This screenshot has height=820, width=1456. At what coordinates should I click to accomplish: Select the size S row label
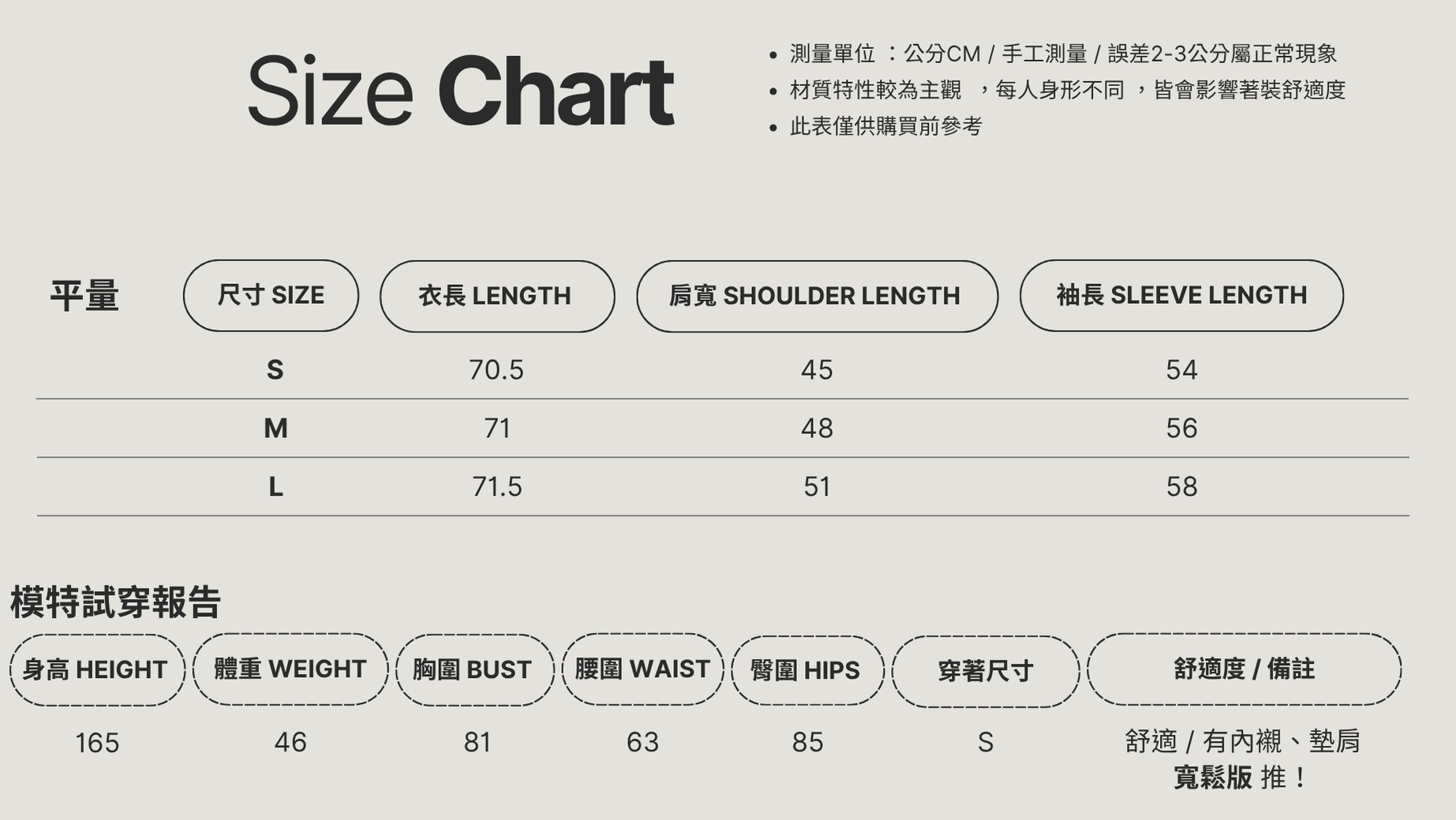click(275, 370)
